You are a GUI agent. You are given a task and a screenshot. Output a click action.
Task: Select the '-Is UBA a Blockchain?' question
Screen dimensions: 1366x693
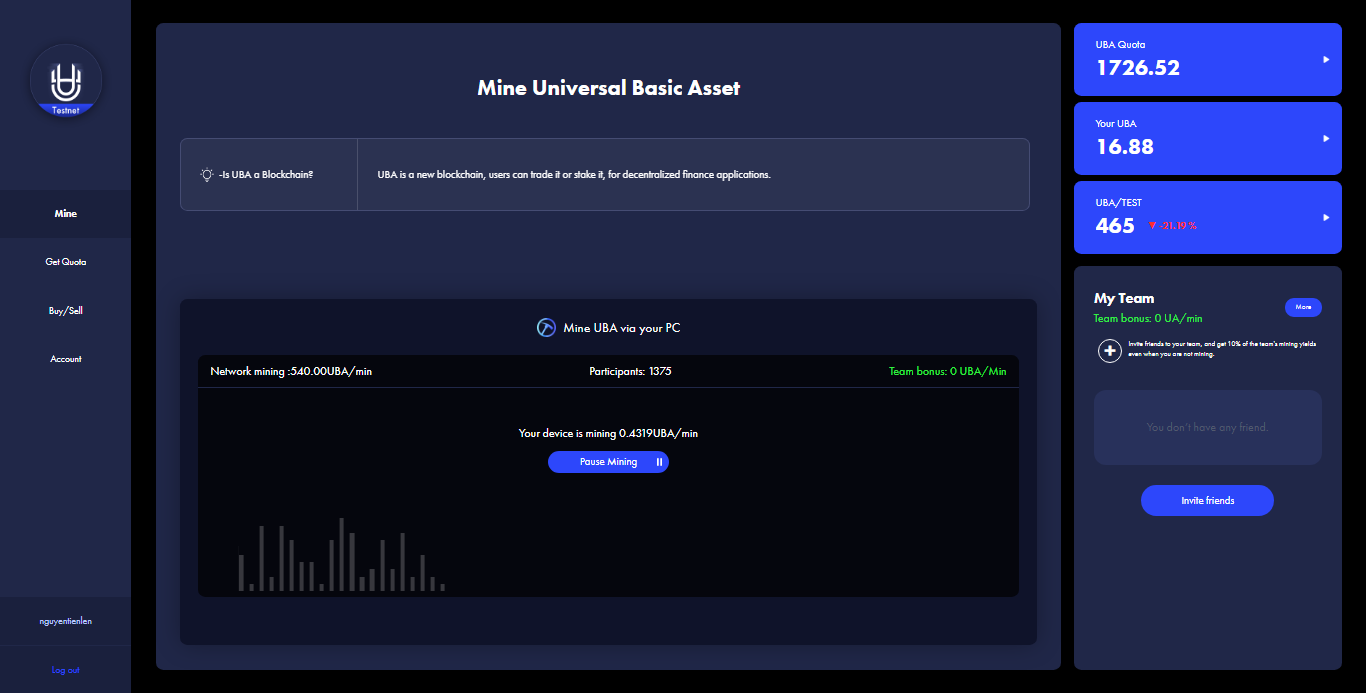[266, 175]
